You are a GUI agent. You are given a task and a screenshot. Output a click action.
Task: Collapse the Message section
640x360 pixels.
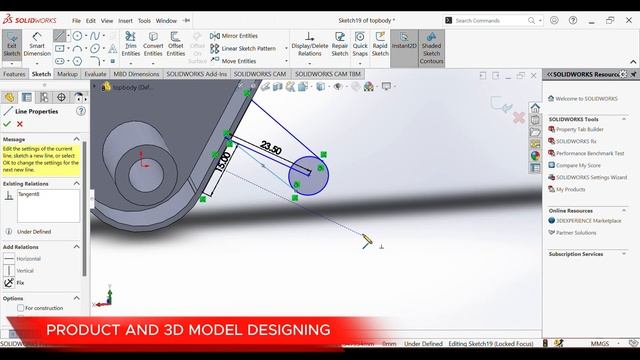click(76, 139)
